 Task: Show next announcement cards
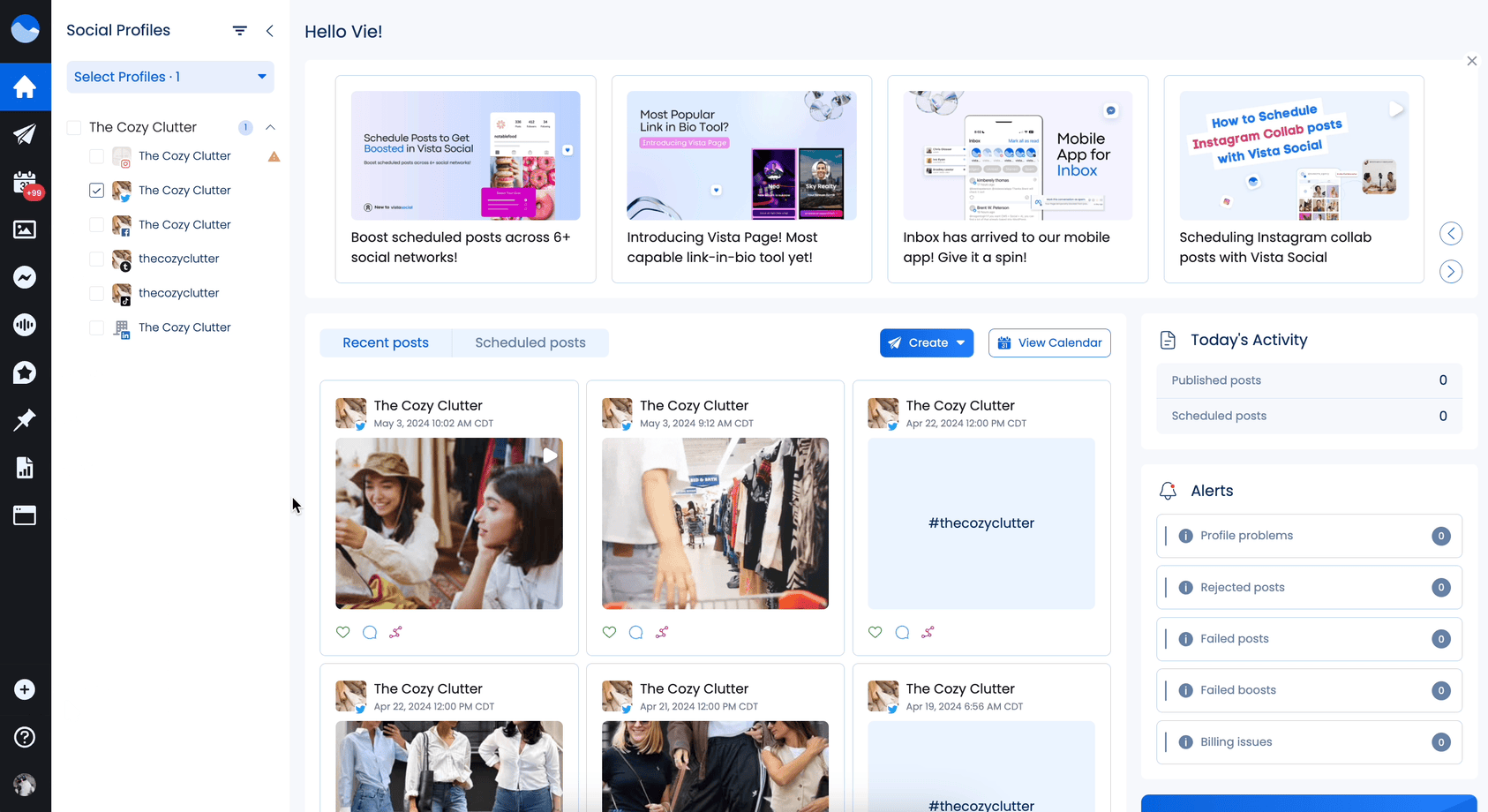pyautogui.click(x=1451, y=271)
